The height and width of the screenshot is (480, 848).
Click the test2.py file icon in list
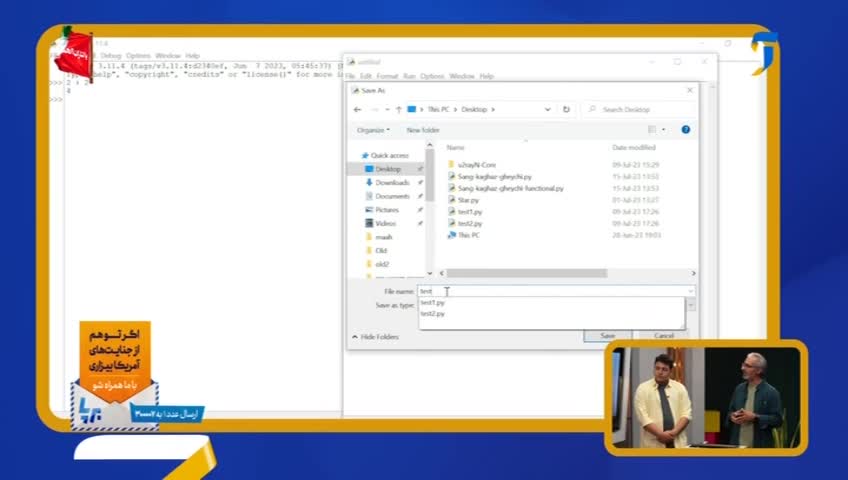(x=451, y=223)
